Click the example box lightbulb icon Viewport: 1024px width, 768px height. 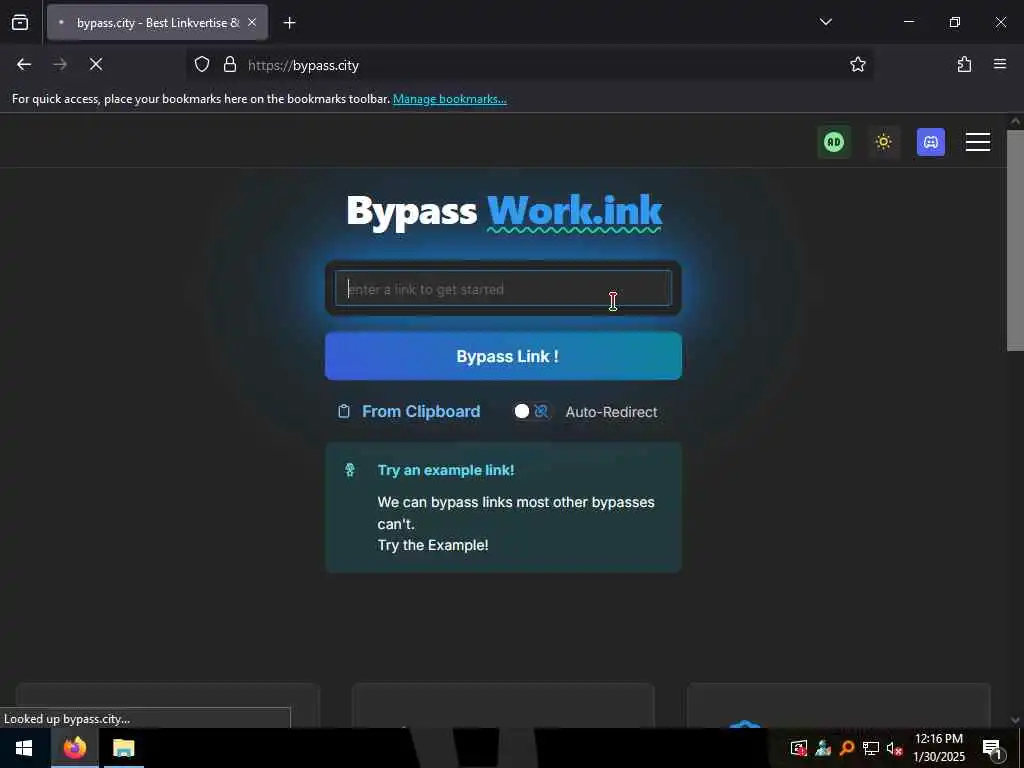pos(350,470)
